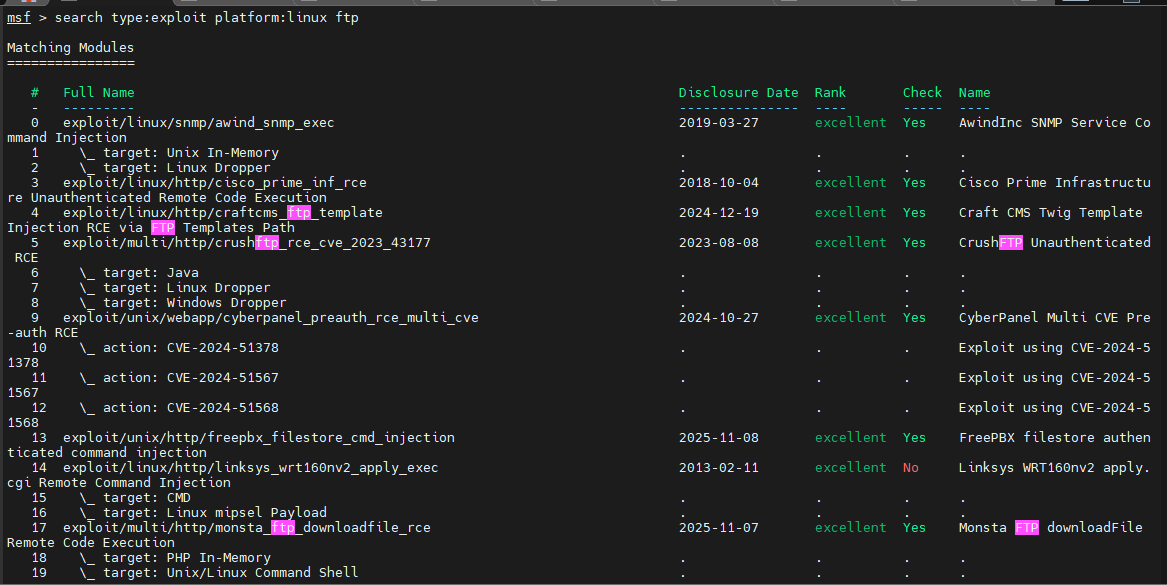Screen dimensions: 1167x585
Task: Select the "Check" column header
Action: coord(922,93)
